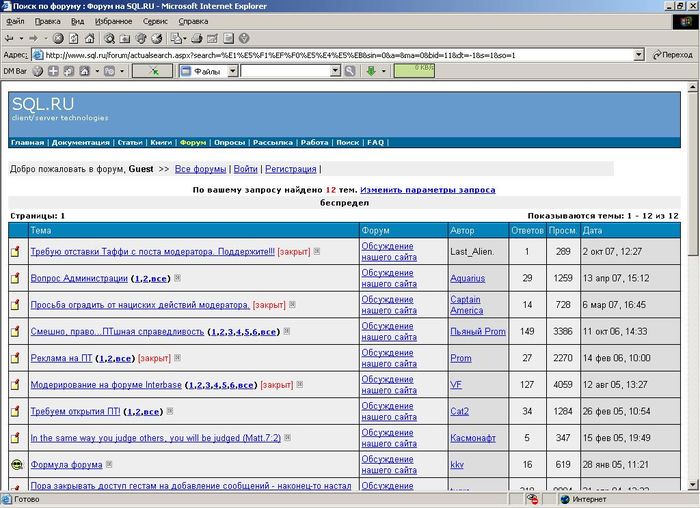Click the sunglasses smiley icon beside Формула форума

tap(15, 465)
